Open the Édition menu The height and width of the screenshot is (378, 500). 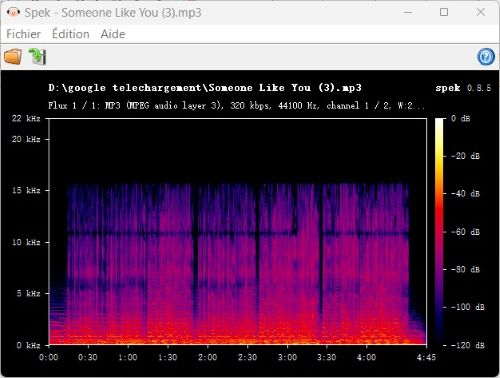(71, 34)
